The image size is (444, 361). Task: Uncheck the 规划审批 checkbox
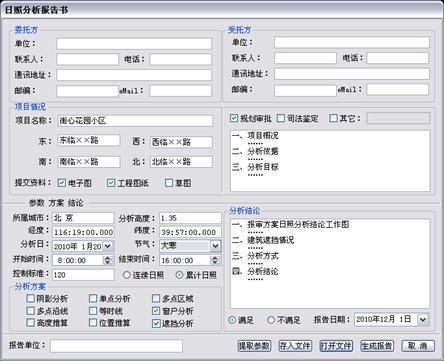coord(234,118)
